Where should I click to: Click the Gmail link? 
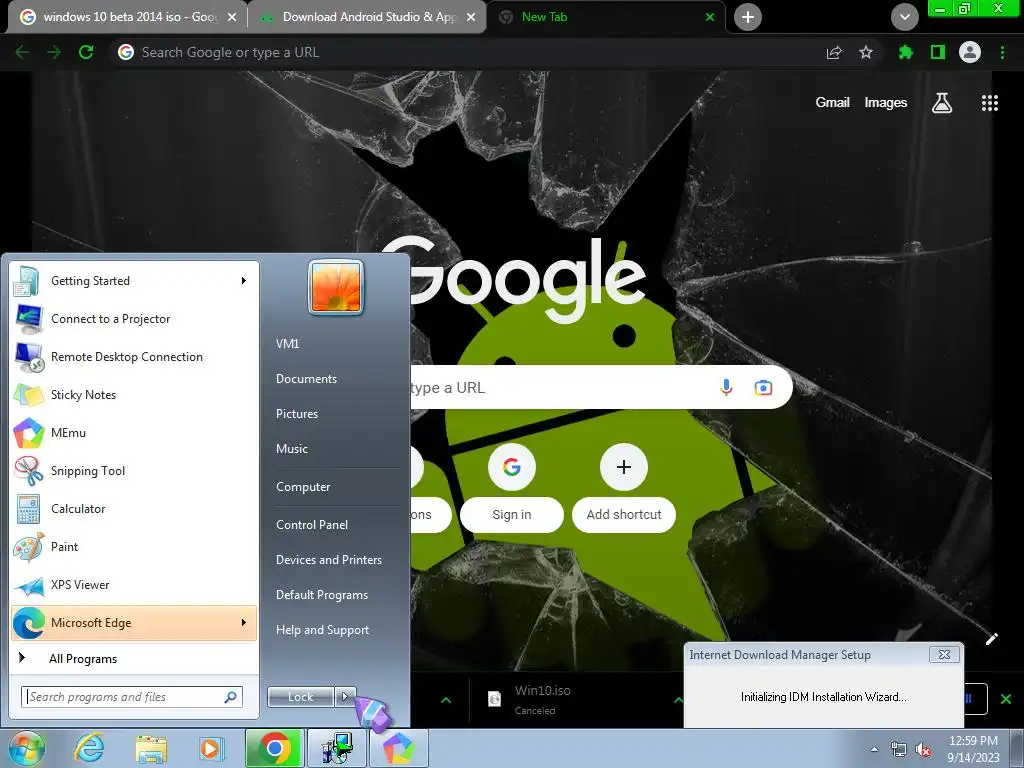pos(832,103)
